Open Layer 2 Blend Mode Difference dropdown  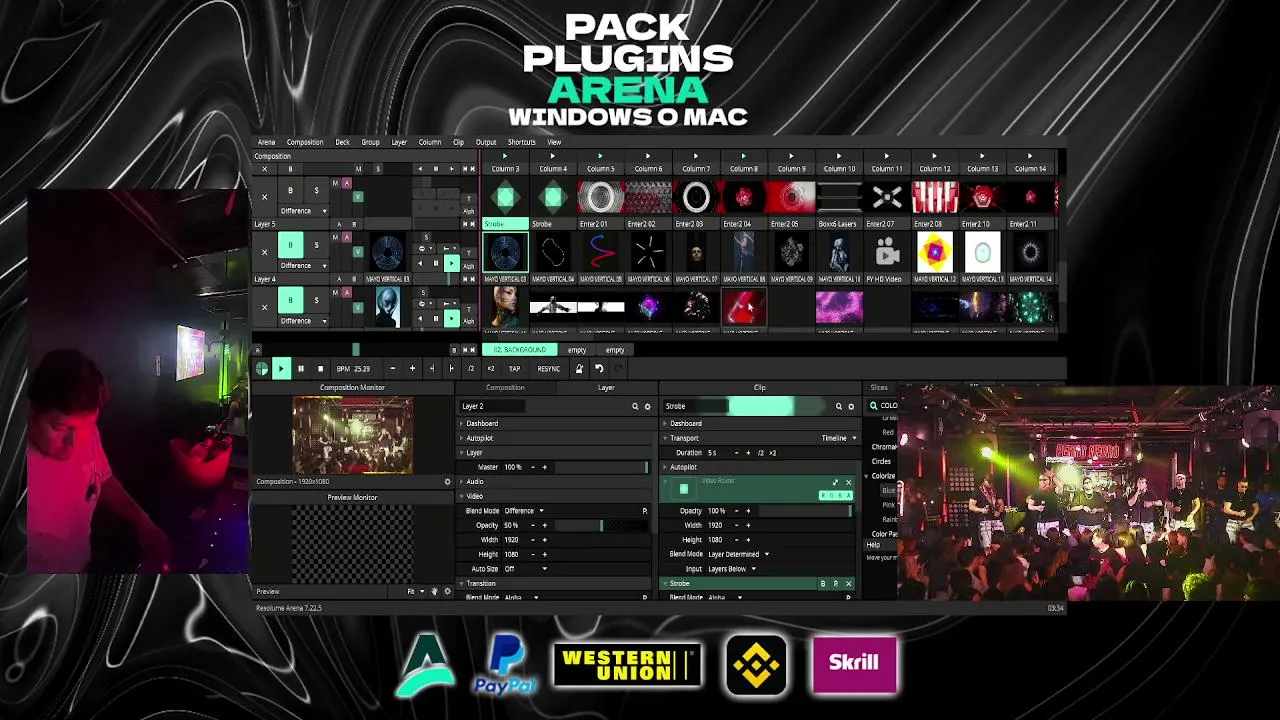pyautogui.click(x=524, y=511)
